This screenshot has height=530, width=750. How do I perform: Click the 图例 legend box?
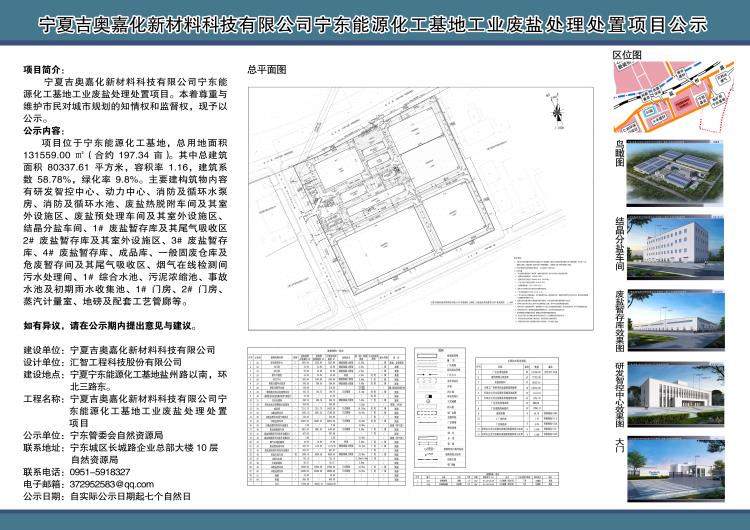[x=440, y=408]
